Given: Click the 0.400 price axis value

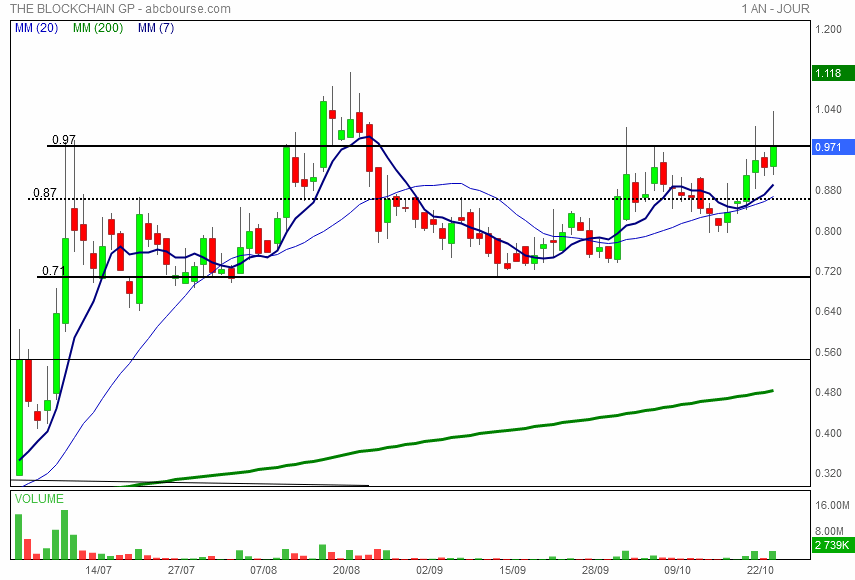Looking at the screenshot, I should (829, 433).
